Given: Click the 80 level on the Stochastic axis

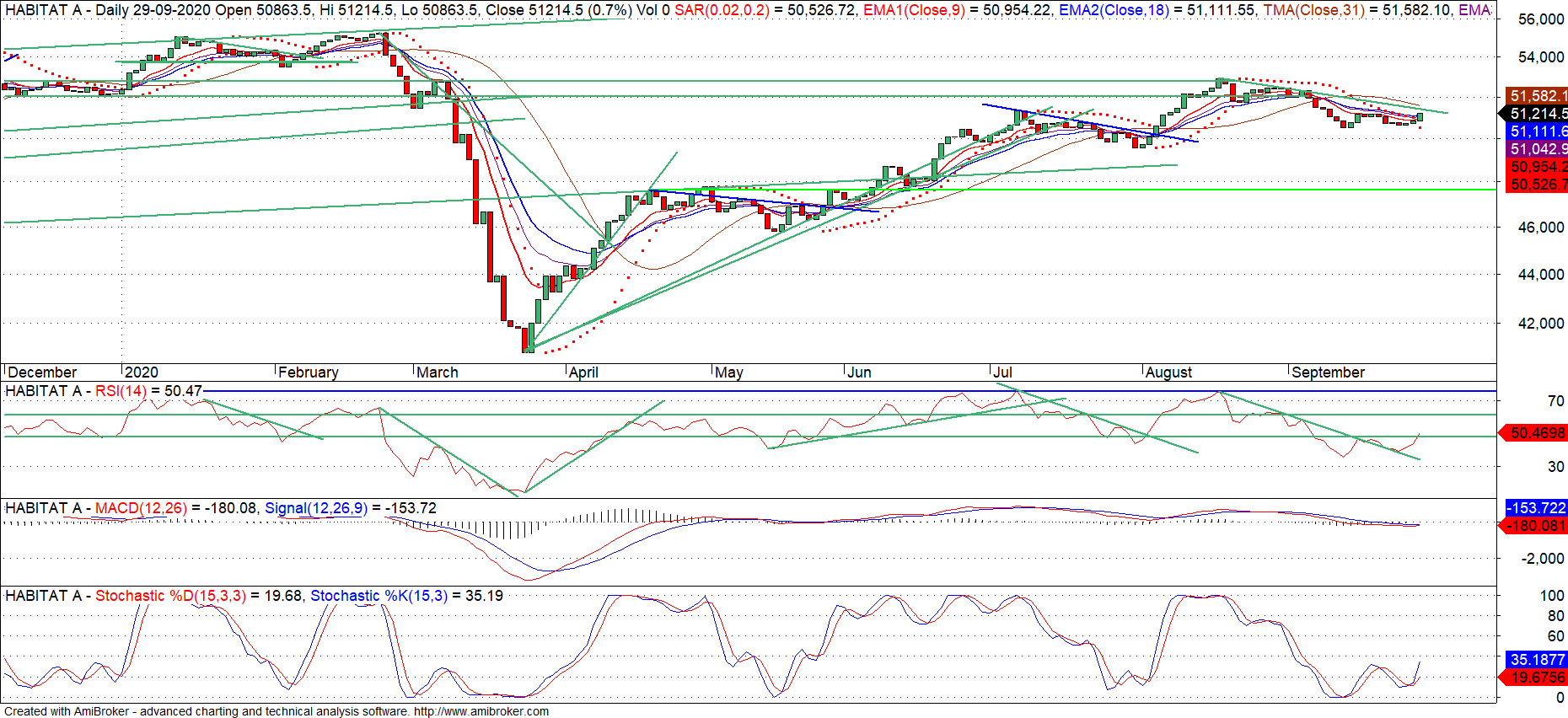Looking at the screenshot, I should point(1555,616).
